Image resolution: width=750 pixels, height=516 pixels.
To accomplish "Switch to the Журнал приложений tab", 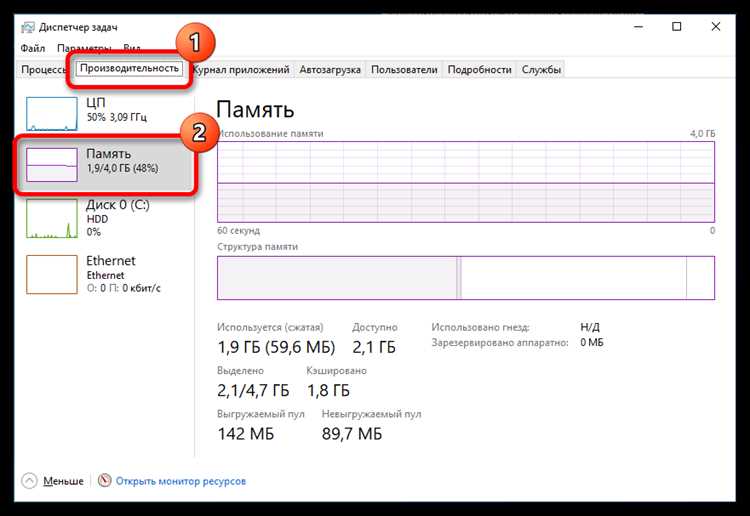I will click(241, 70).
